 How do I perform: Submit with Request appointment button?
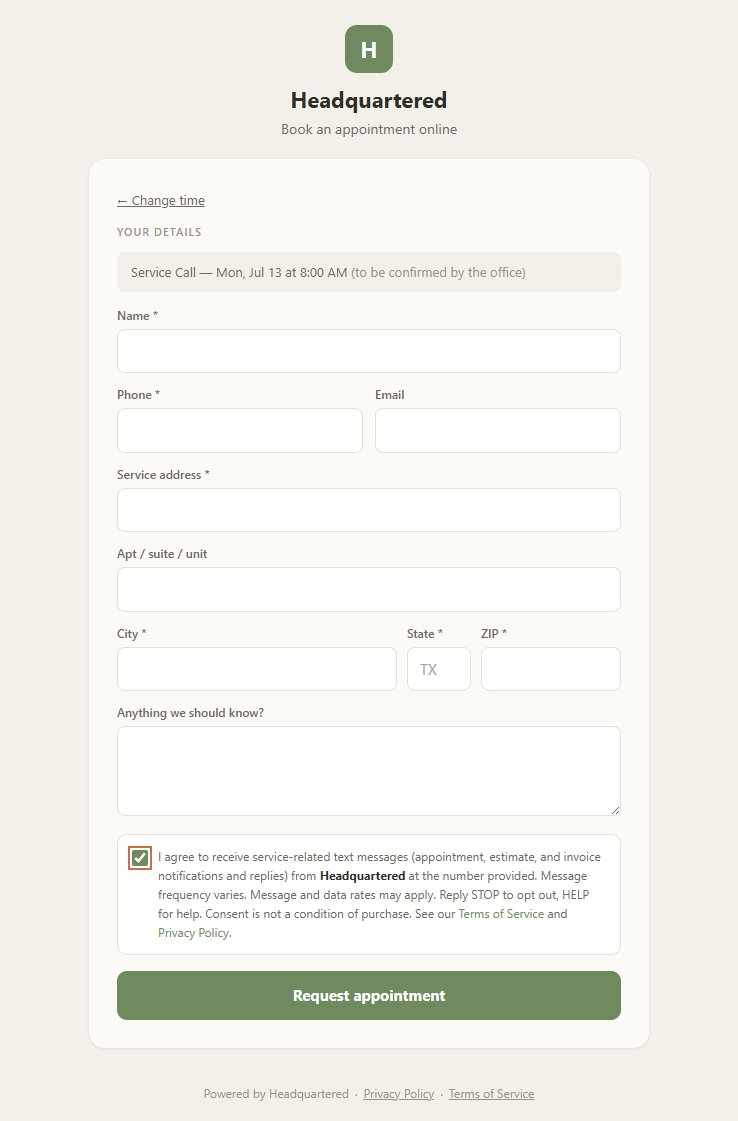369,995
